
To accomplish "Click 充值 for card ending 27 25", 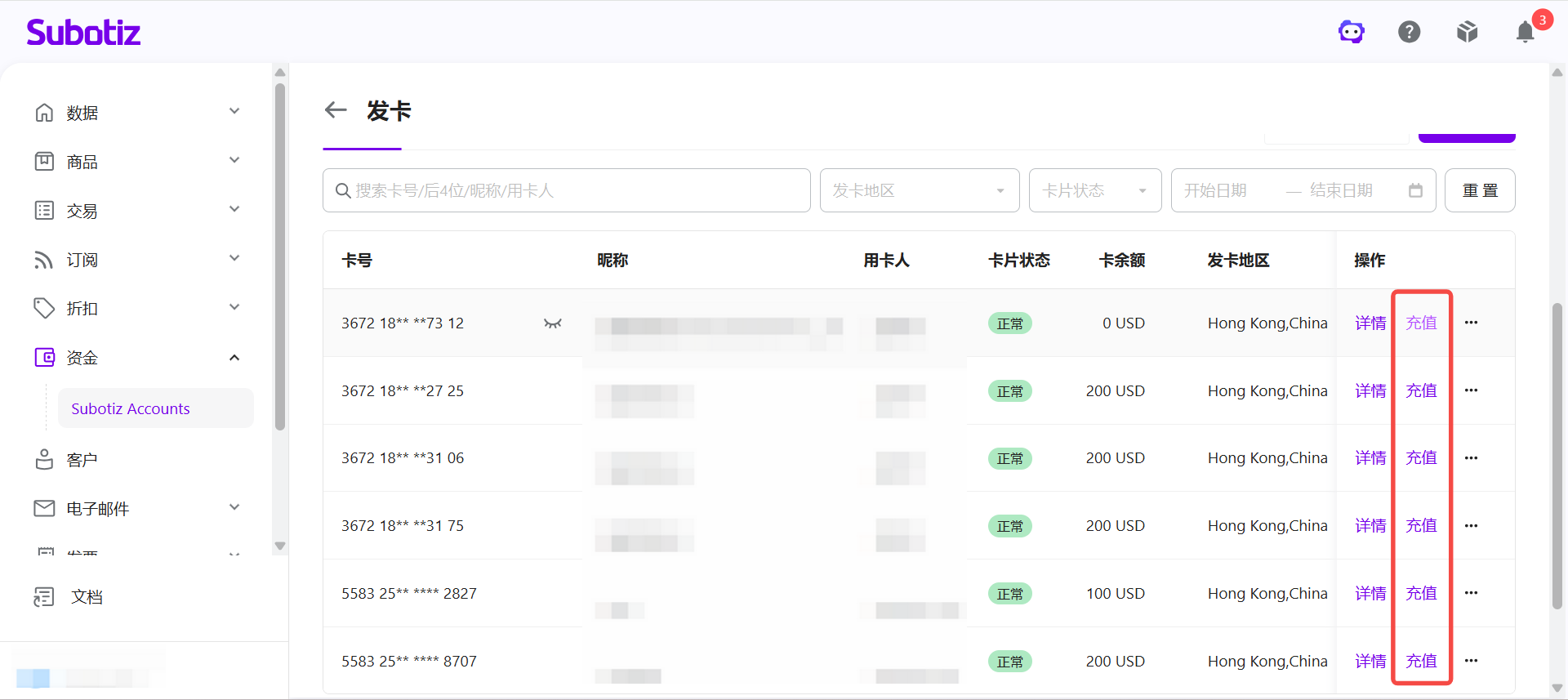I will click(x=1421, y=390).
